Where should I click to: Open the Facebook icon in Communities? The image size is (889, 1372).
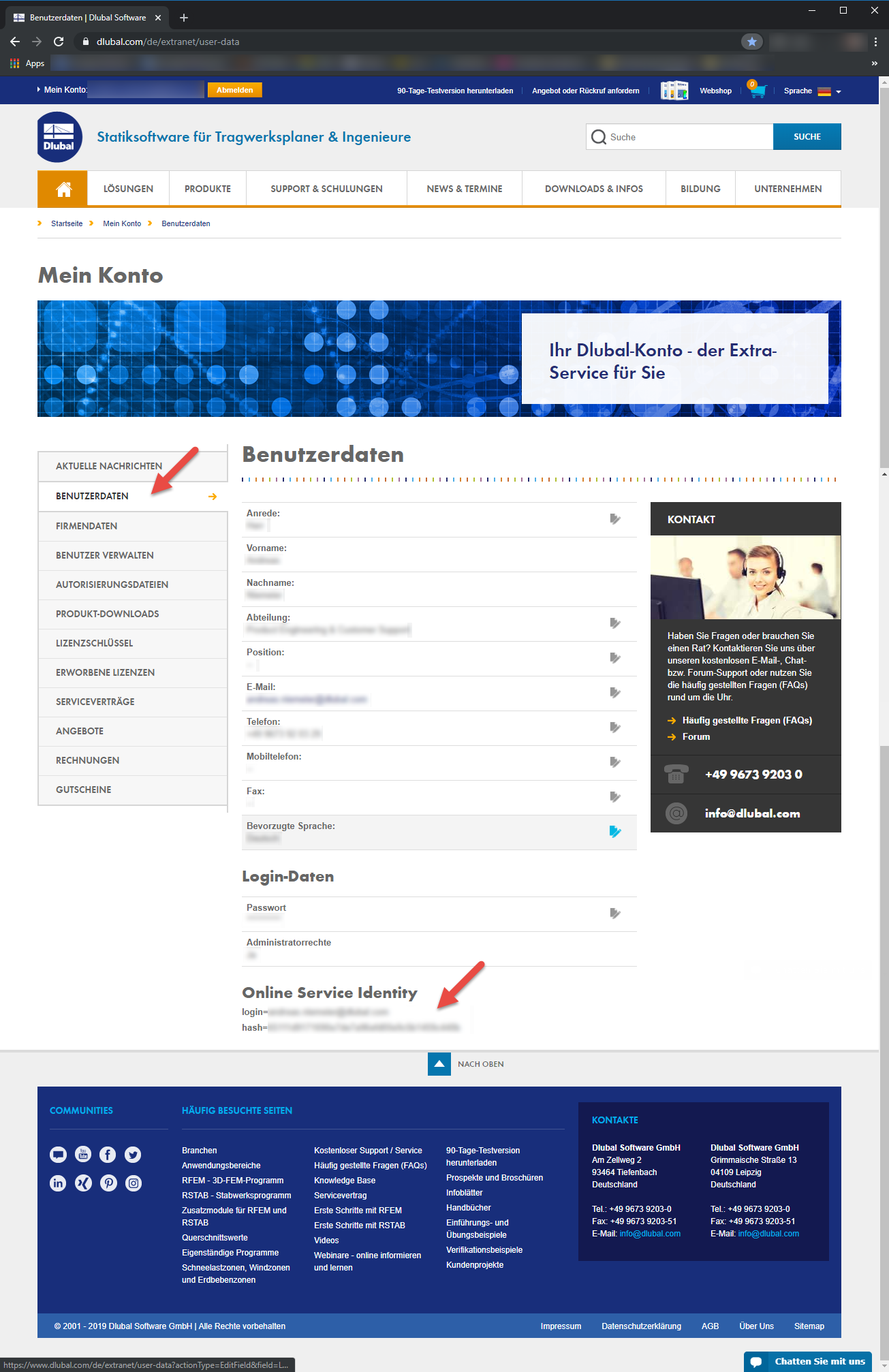coord(108,1154)
